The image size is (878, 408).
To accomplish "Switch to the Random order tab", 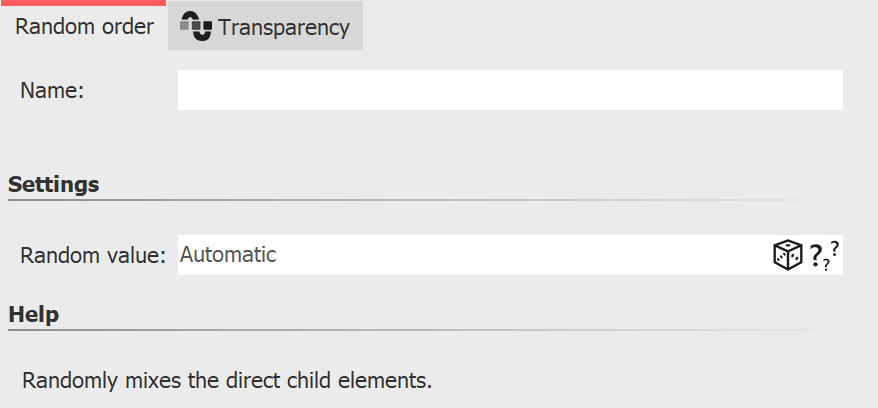I will [x=84, y=27].
